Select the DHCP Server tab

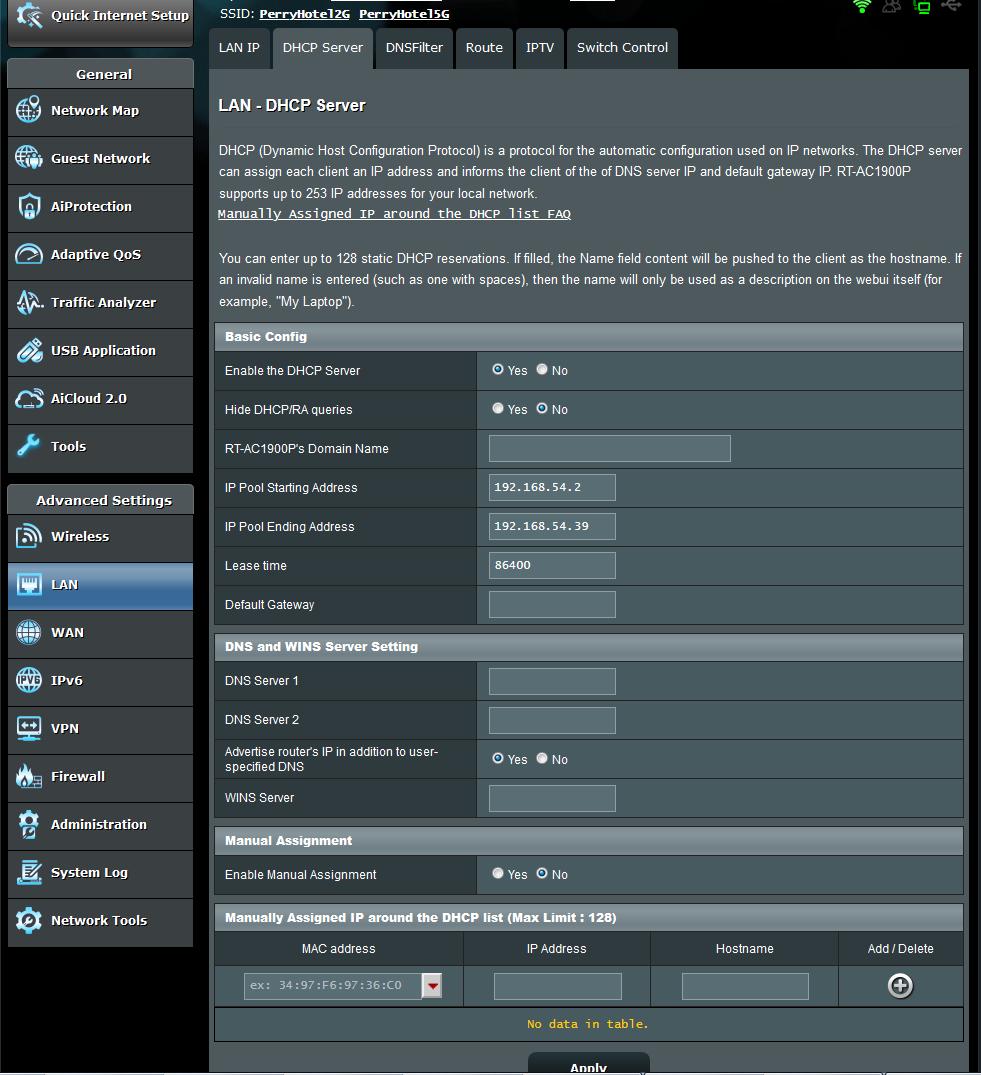click(323, 48)
